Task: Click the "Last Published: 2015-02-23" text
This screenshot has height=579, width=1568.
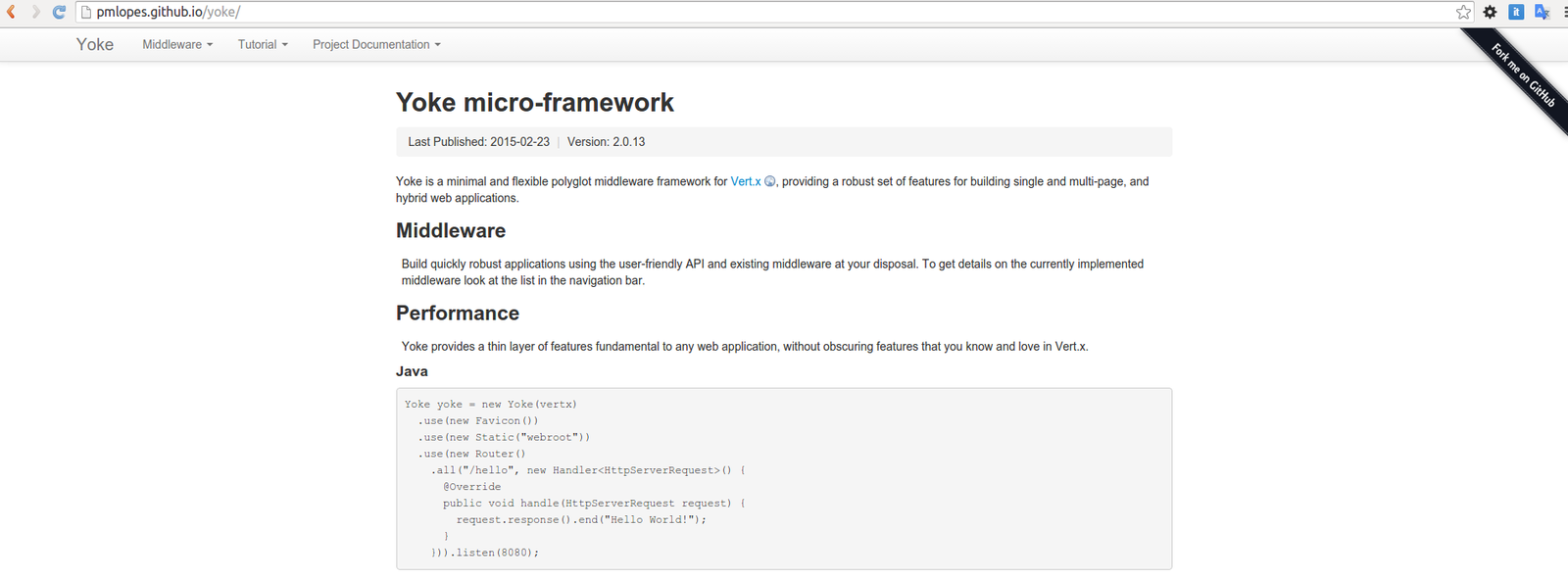Action: pos(478,142)
